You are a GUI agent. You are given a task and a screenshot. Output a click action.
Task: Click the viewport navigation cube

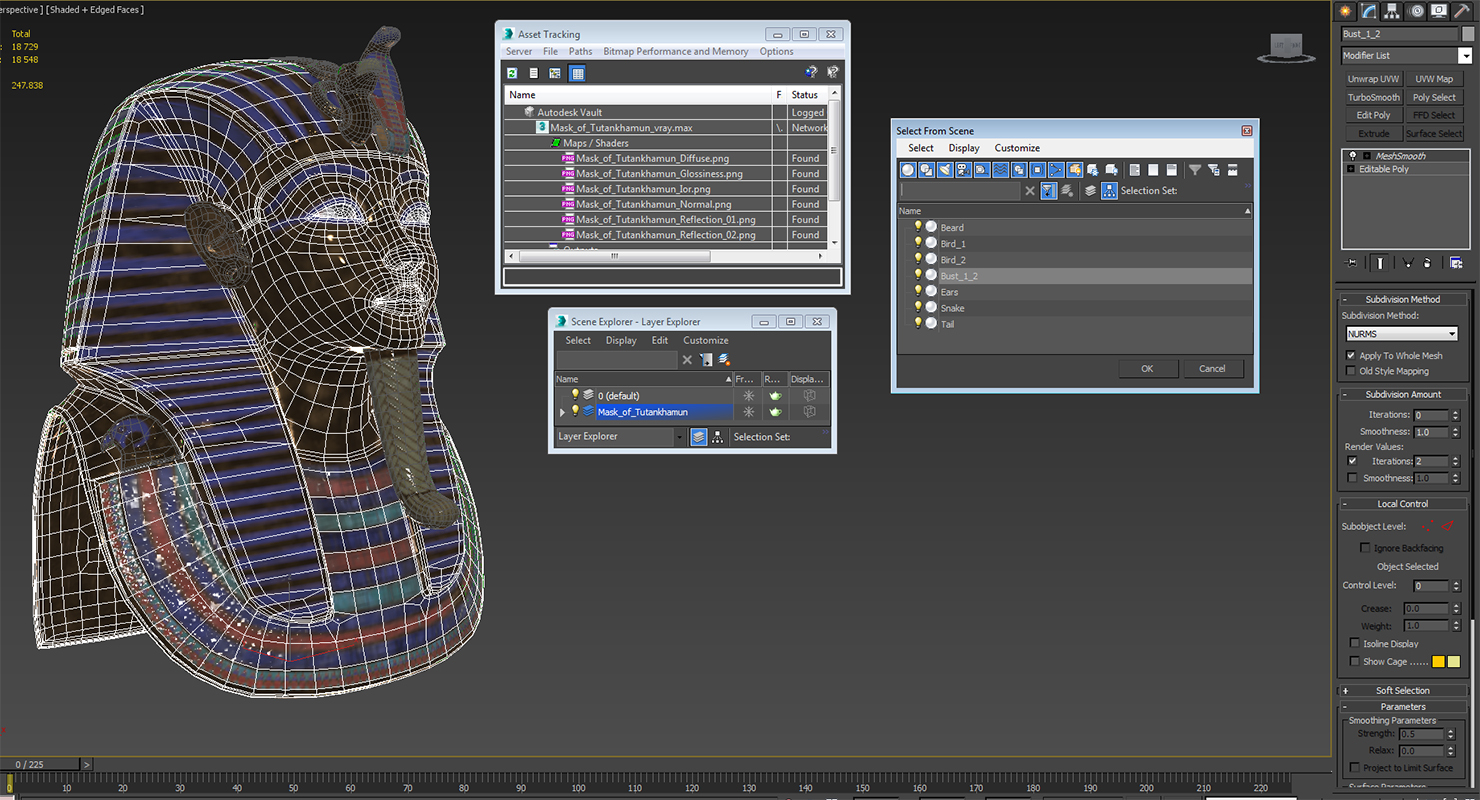point(1285,47)
